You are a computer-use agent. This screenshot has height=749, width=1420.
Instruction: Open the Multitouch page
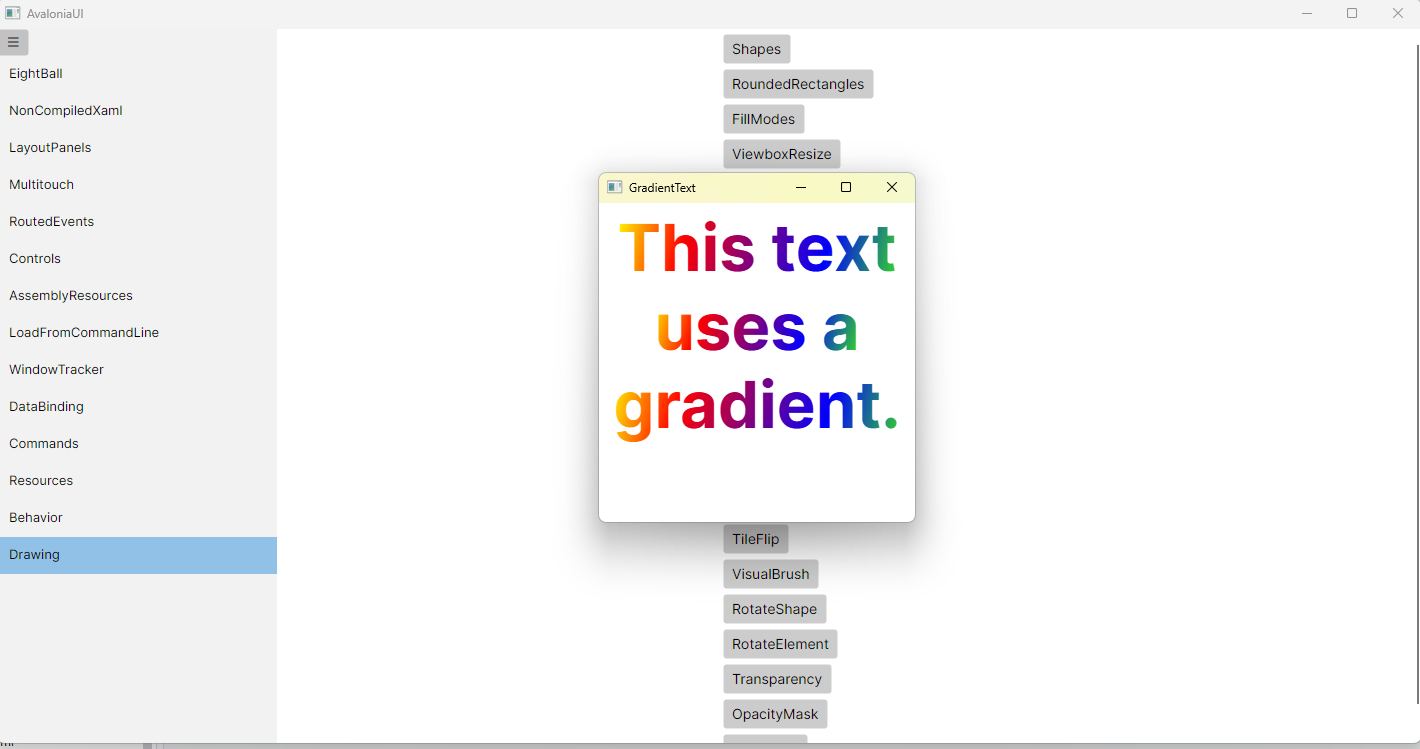click(x=138, y=185)
